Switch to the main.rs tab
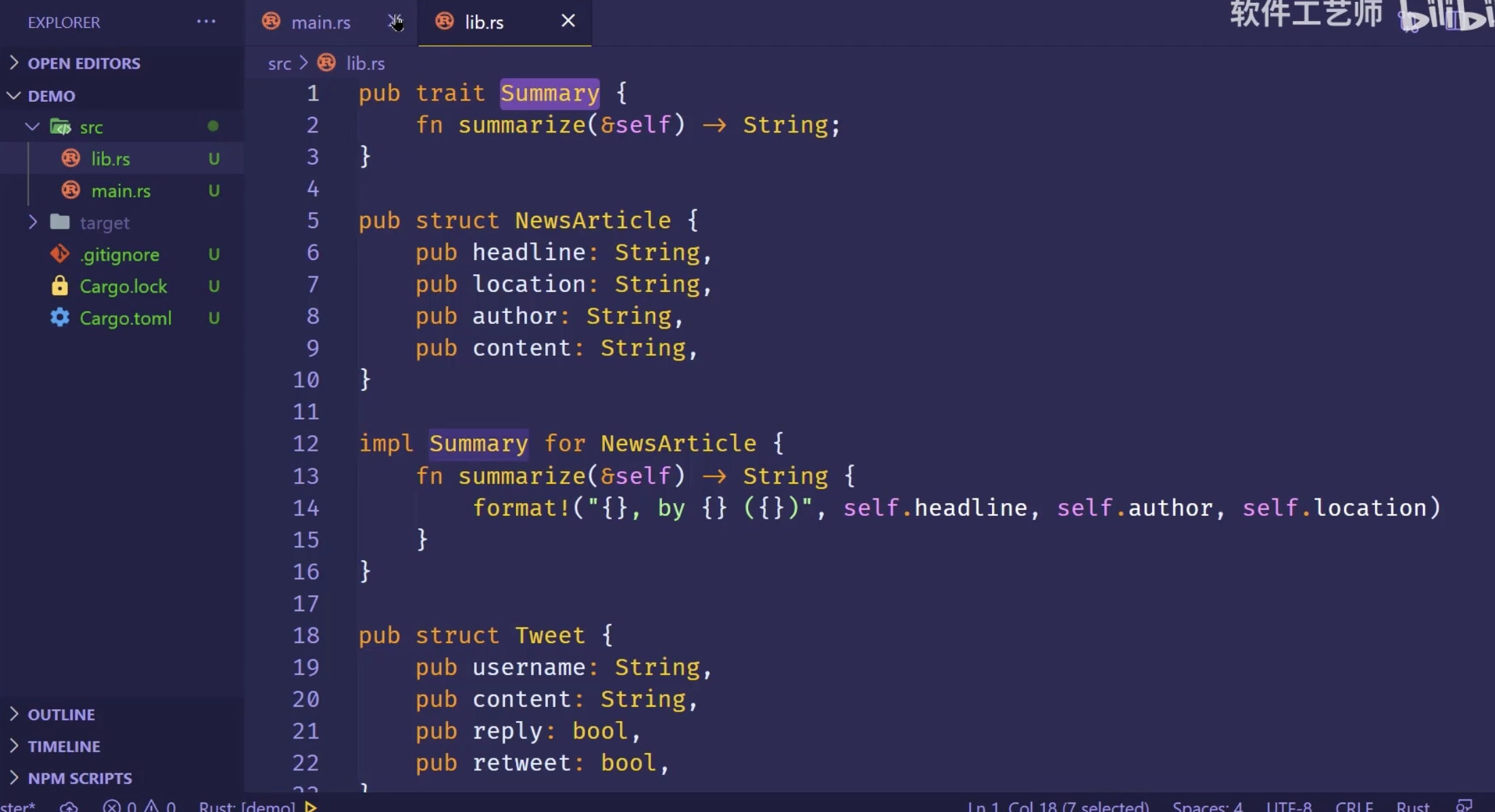 pyautogui.click(x=320, y=22)
